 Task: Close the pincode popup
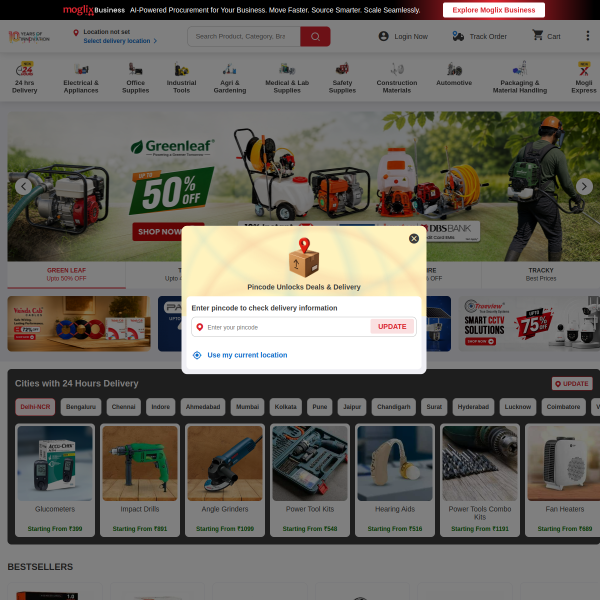(414, 238)
